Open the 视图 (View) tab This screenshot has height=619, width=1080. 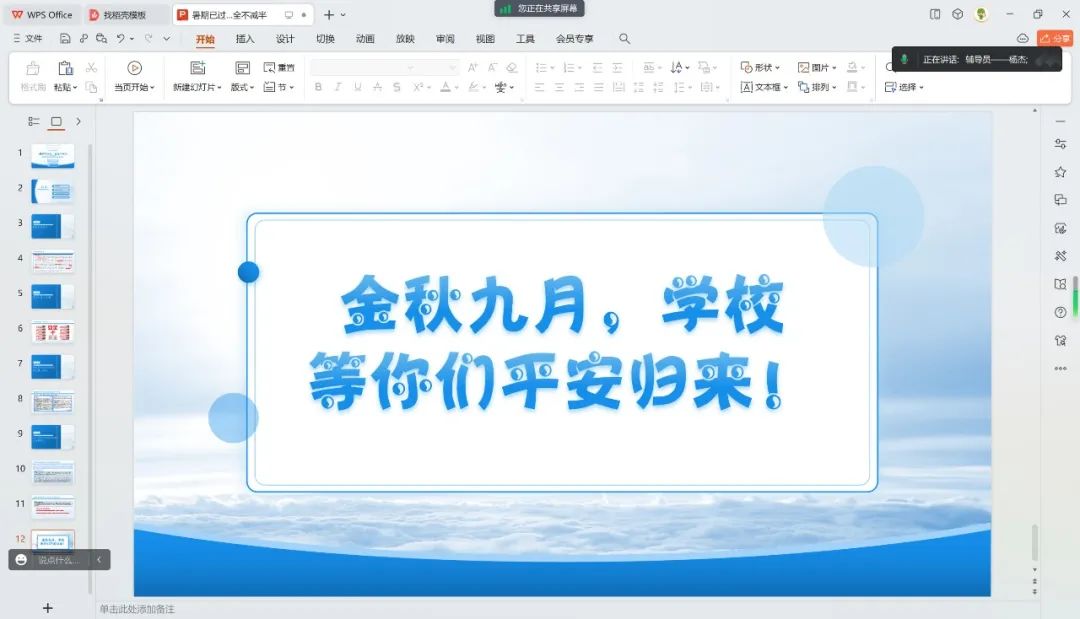pos(485,39)
